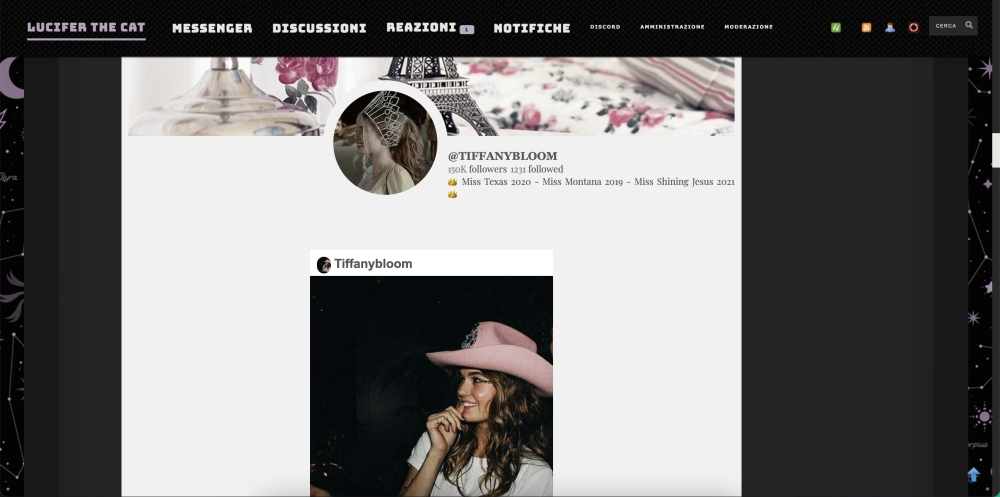Viewport: 1000px width, 497px height.
Task: Click the Lucifer The Cat site title
Action: [x=86, y=27]
